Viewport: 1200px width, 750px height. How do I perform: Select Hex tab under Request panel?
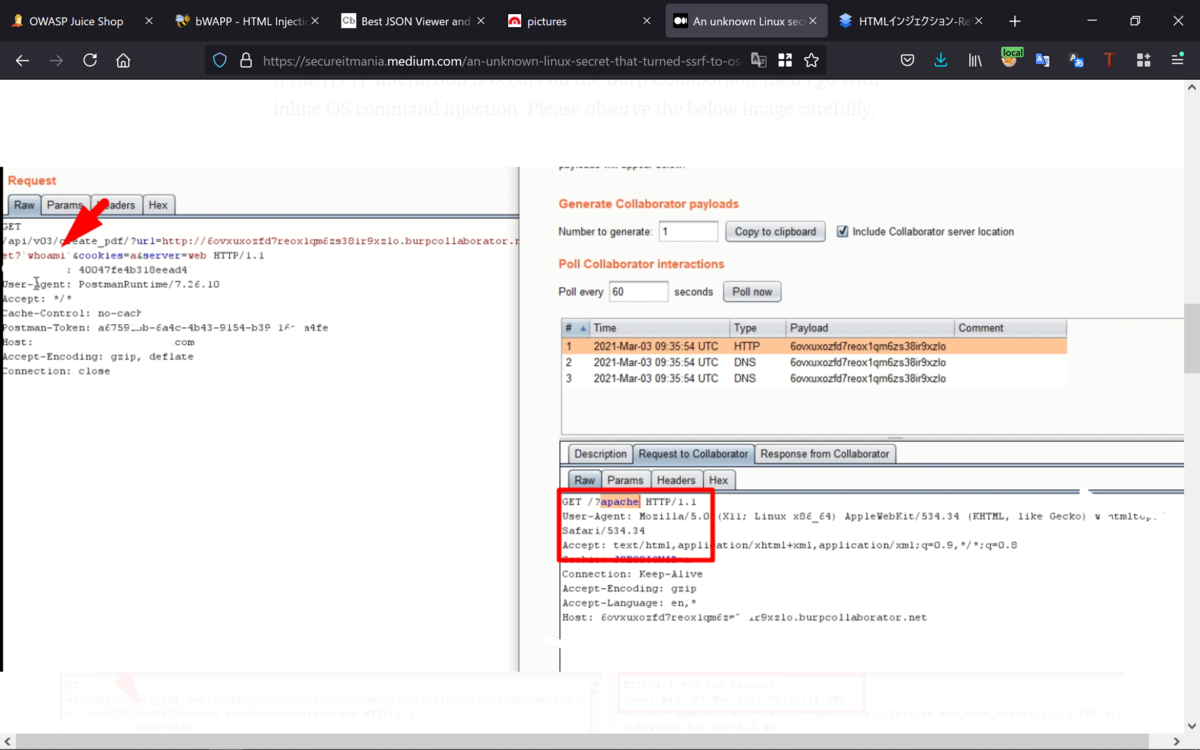coord(158,205)
